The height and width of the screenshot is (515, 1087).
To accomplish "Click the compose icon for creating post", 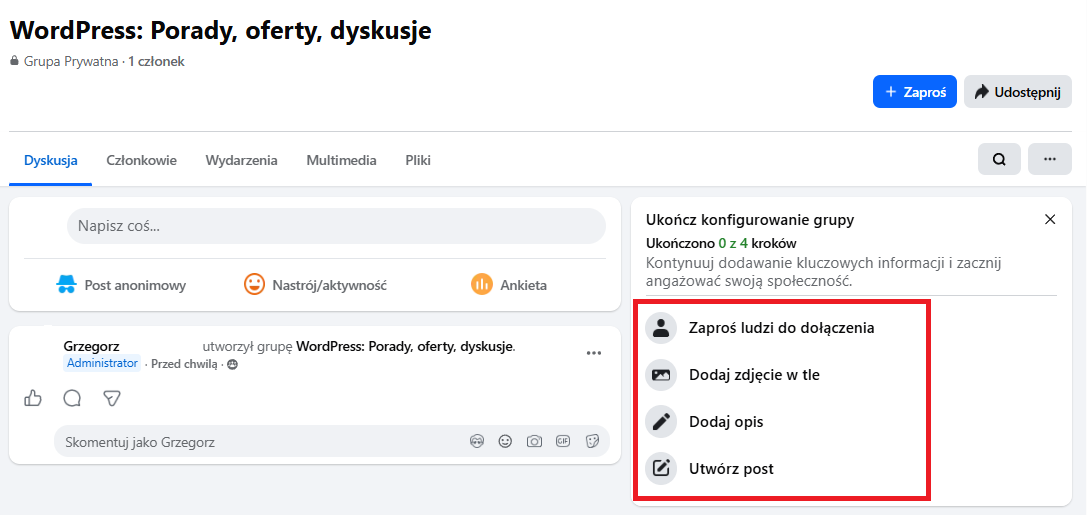I will pyautogui.click(x=661, y=469).
